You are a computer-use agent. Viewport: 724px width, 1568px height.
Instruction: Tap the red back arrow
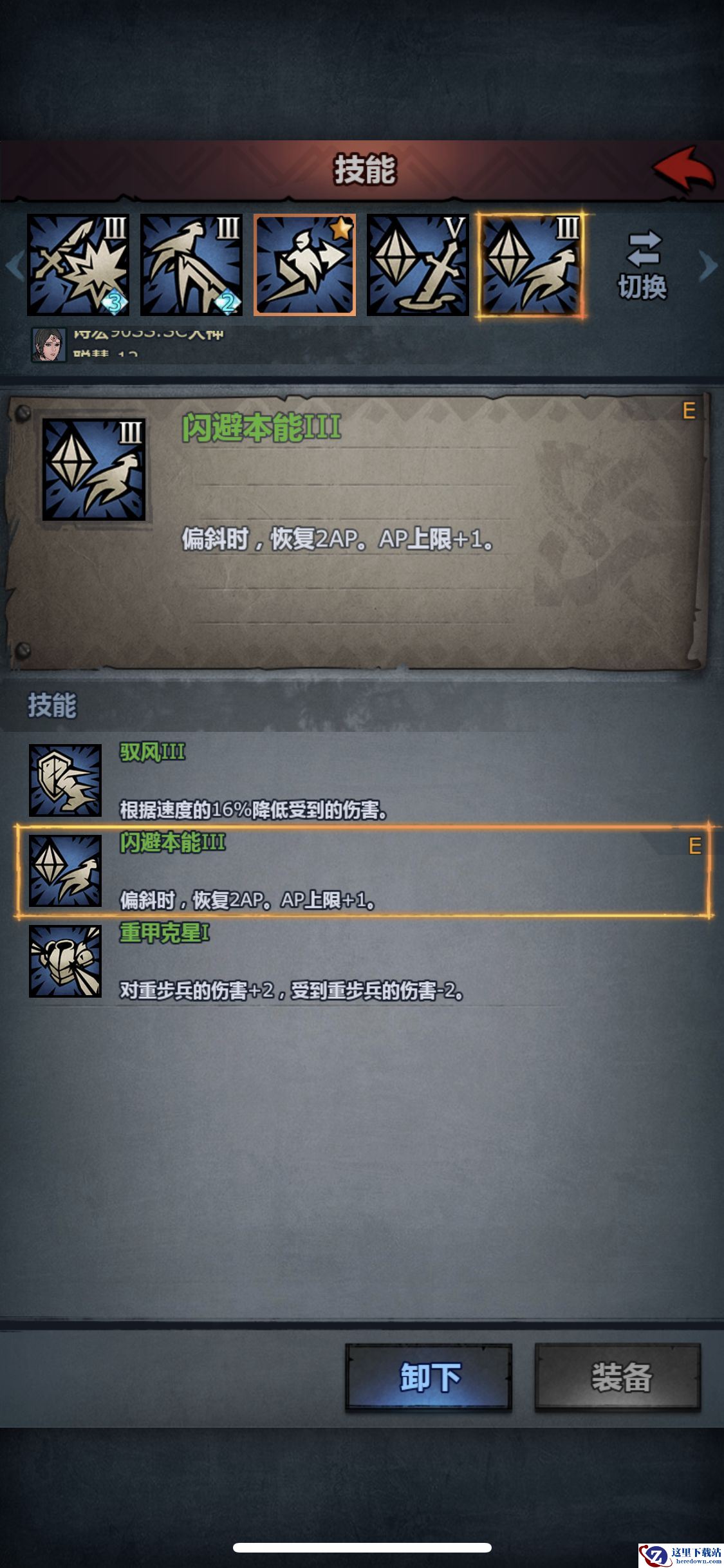683,168
